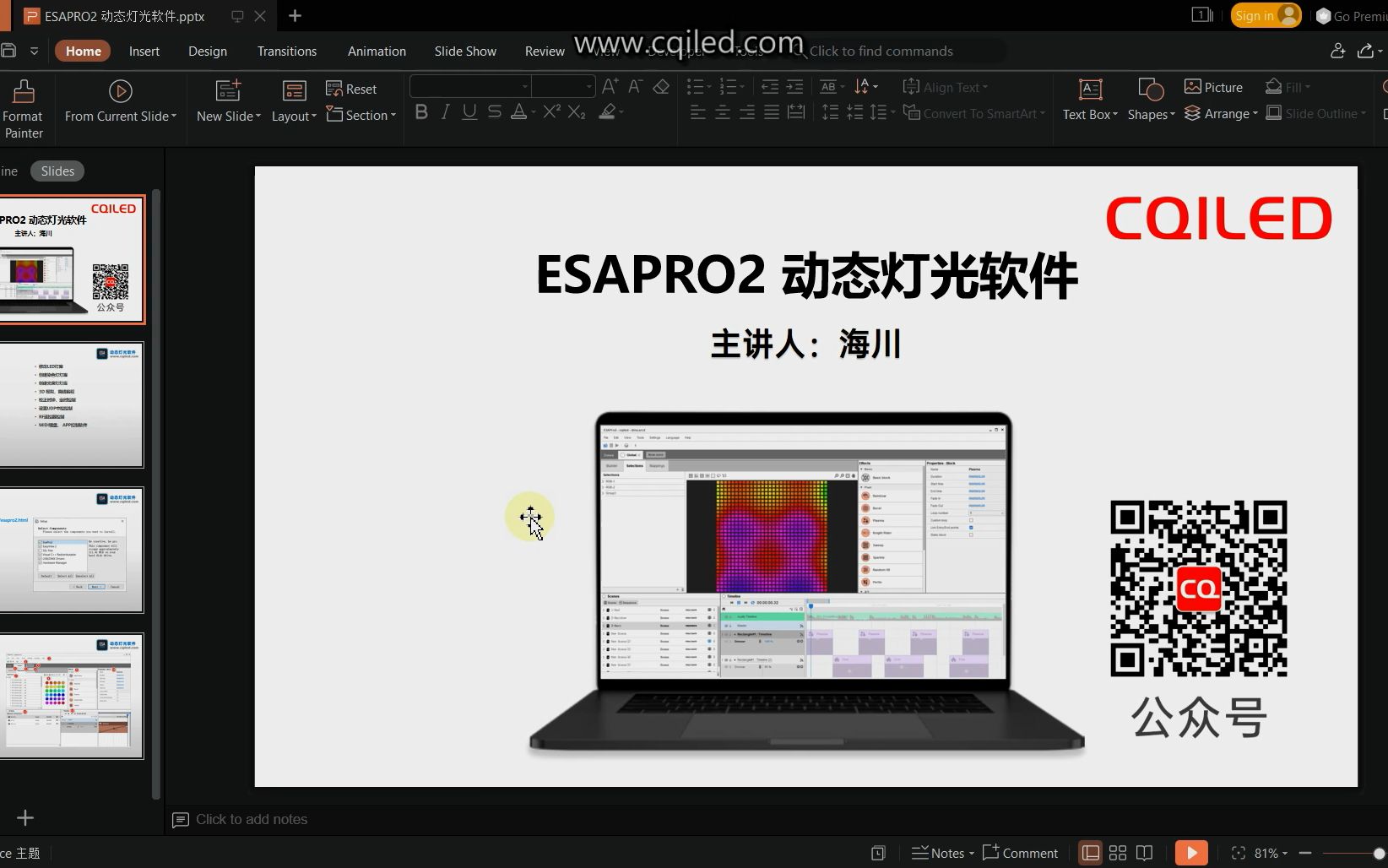
Task: Open a new document tab
Action: coord(295,15)
